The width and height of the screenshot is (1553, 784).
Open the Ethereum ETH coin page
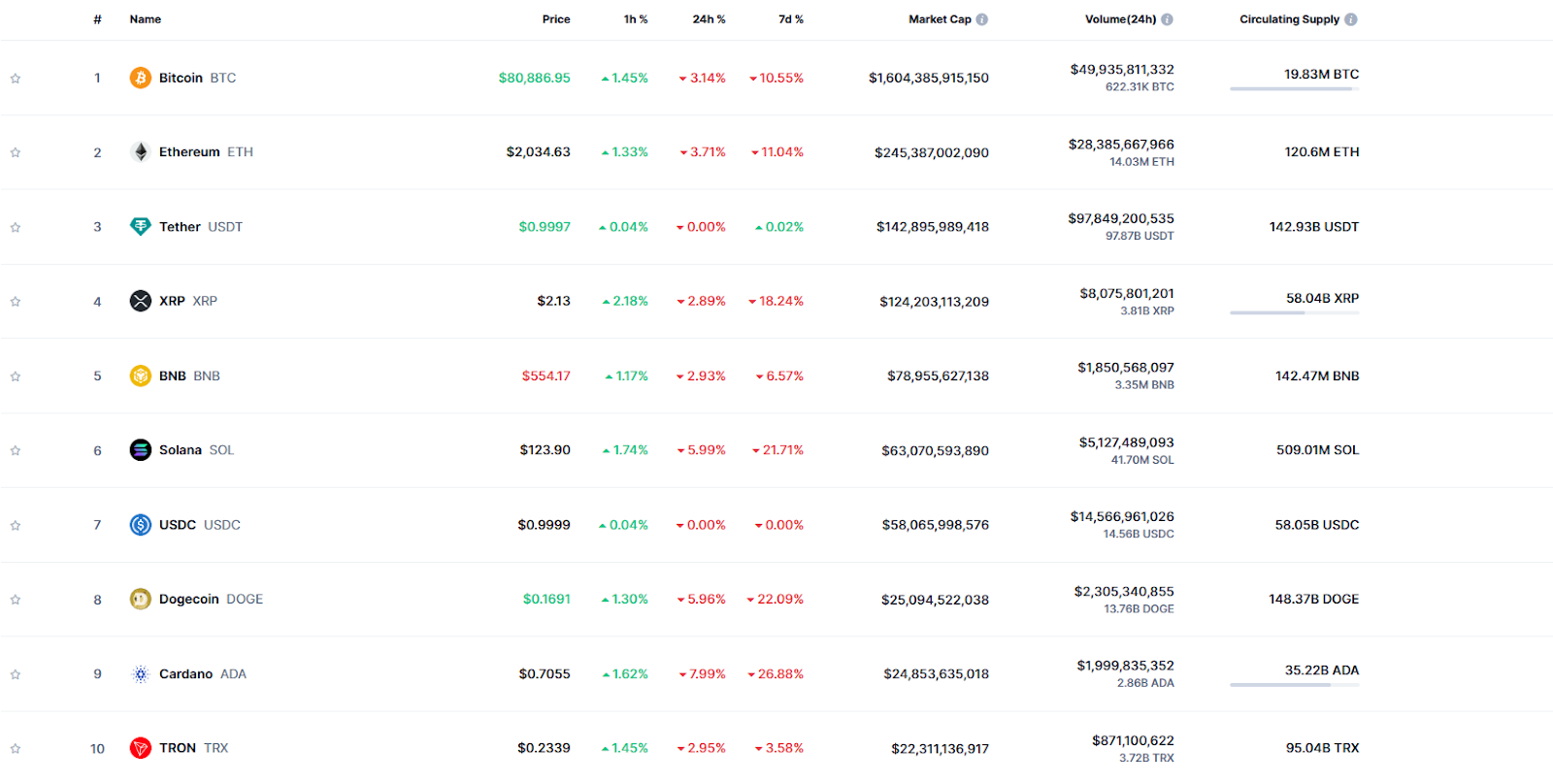pos(206,152)
